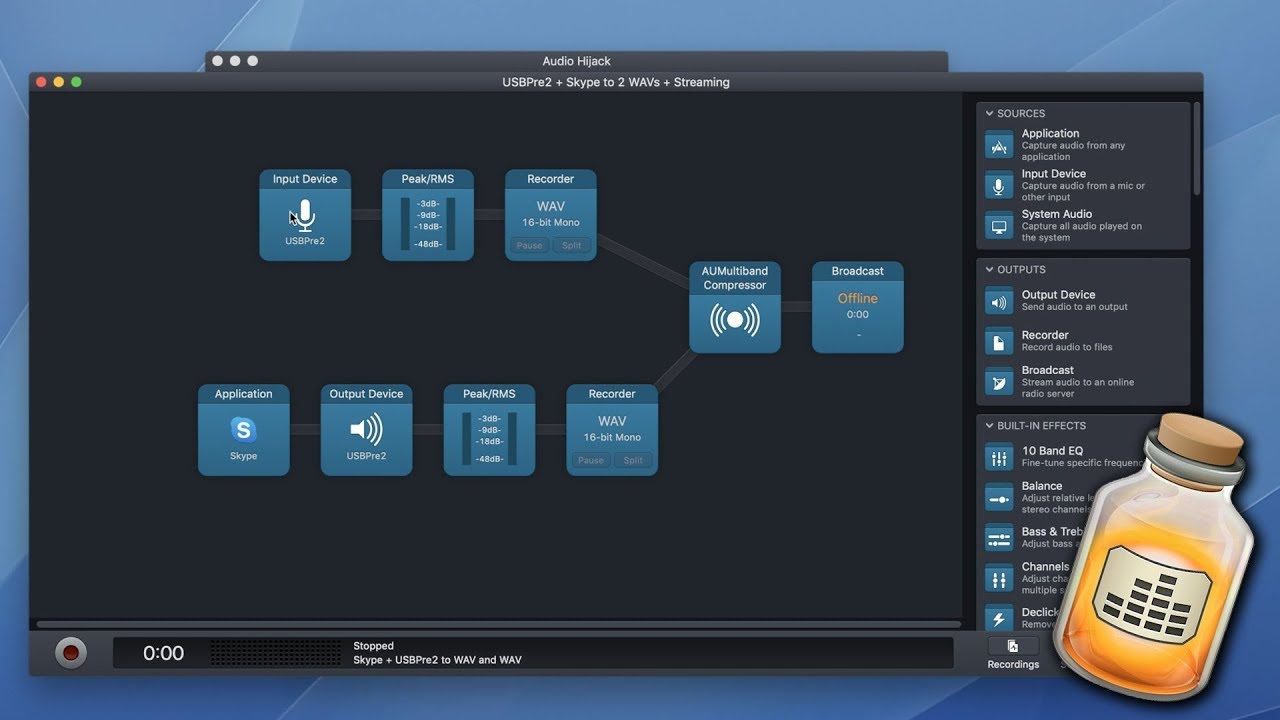This screenshot has height=720, width=1280.
Task: Click 'USBPre2' label under the microphone
Action: click(x=305, y=241)
